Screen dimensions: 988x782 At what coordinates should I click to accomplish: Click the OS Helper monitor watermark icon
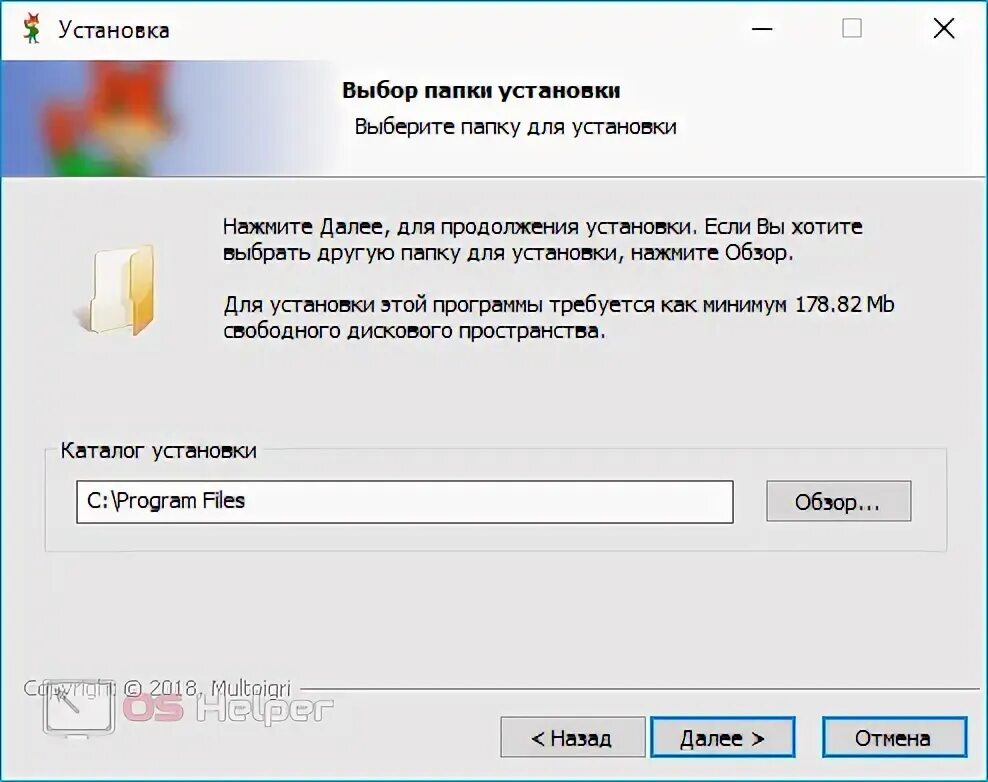click(x=79, y=708)
